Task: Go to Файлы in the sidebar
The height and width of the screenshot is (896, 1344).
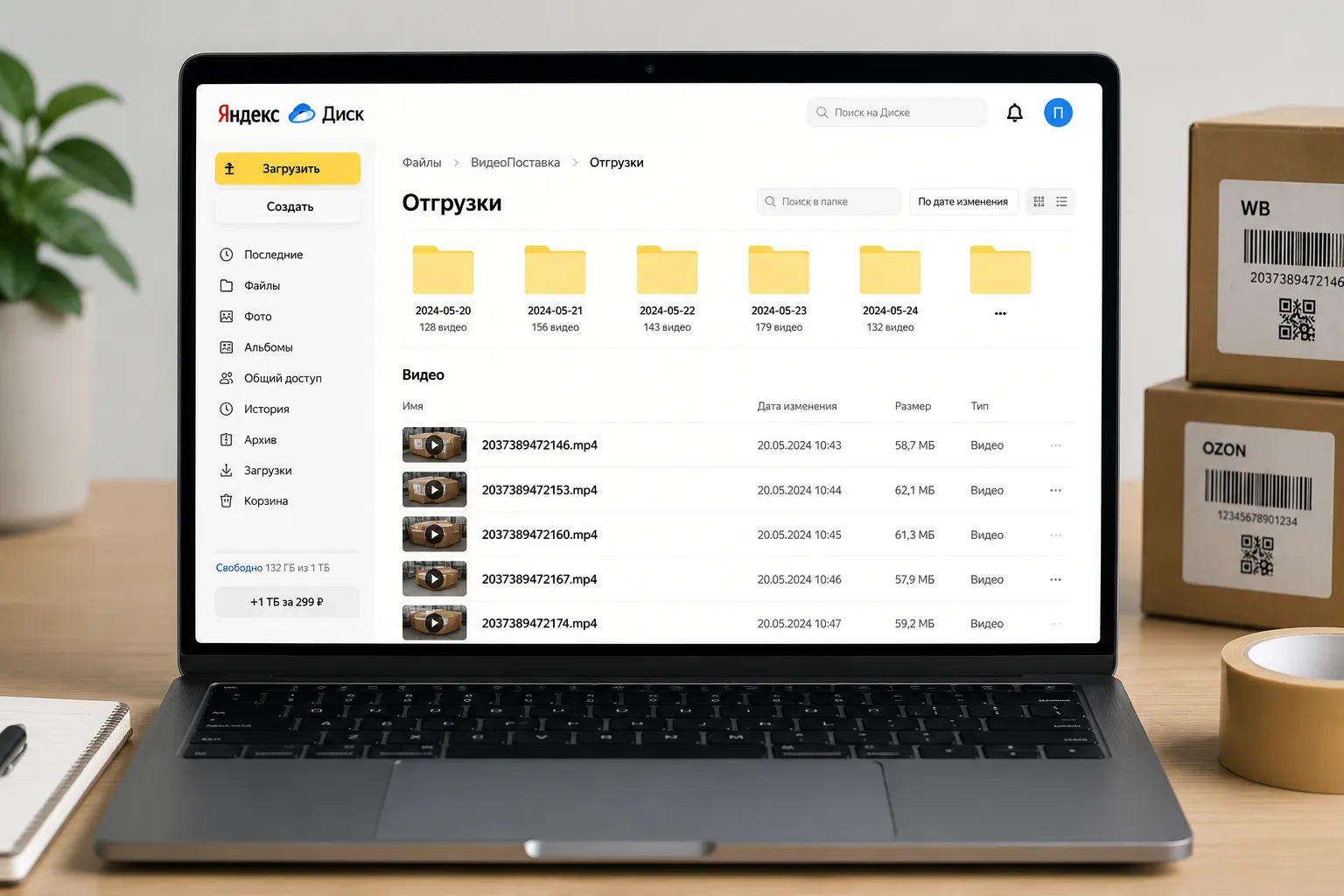Action: pyautogui.click(x=262, y=285)
